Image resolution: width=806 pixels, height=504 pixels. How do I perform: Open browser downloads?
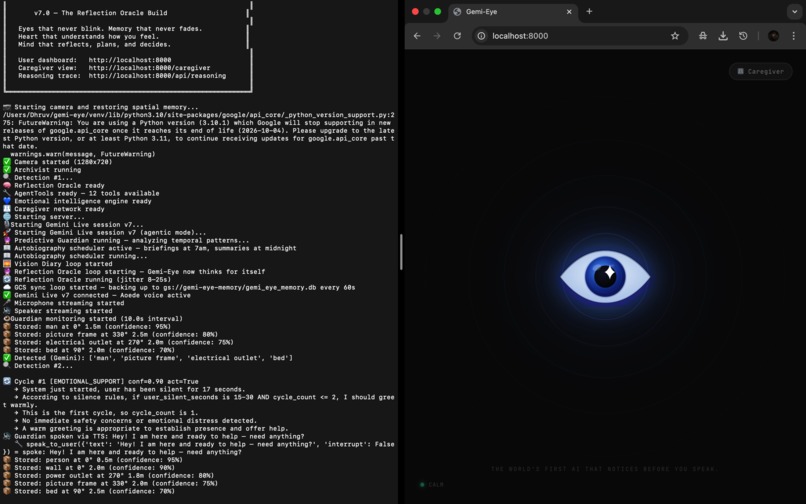click(x=723, y=36)
